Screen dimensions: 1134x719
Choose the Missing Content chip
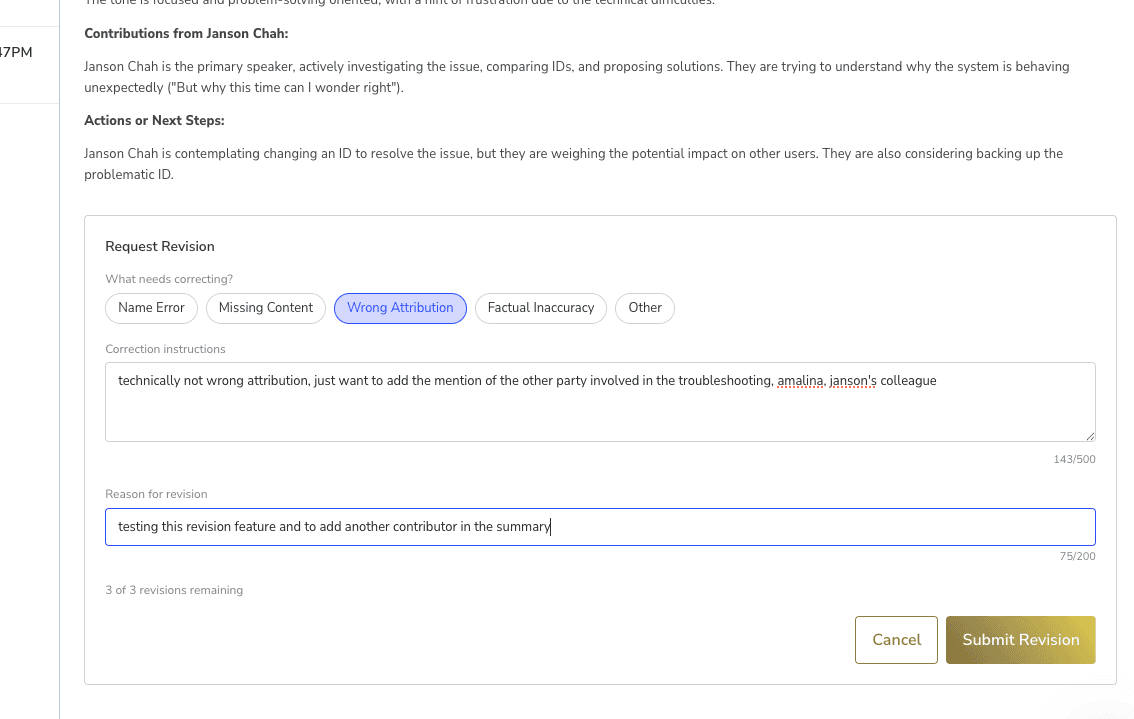[266, 308]
